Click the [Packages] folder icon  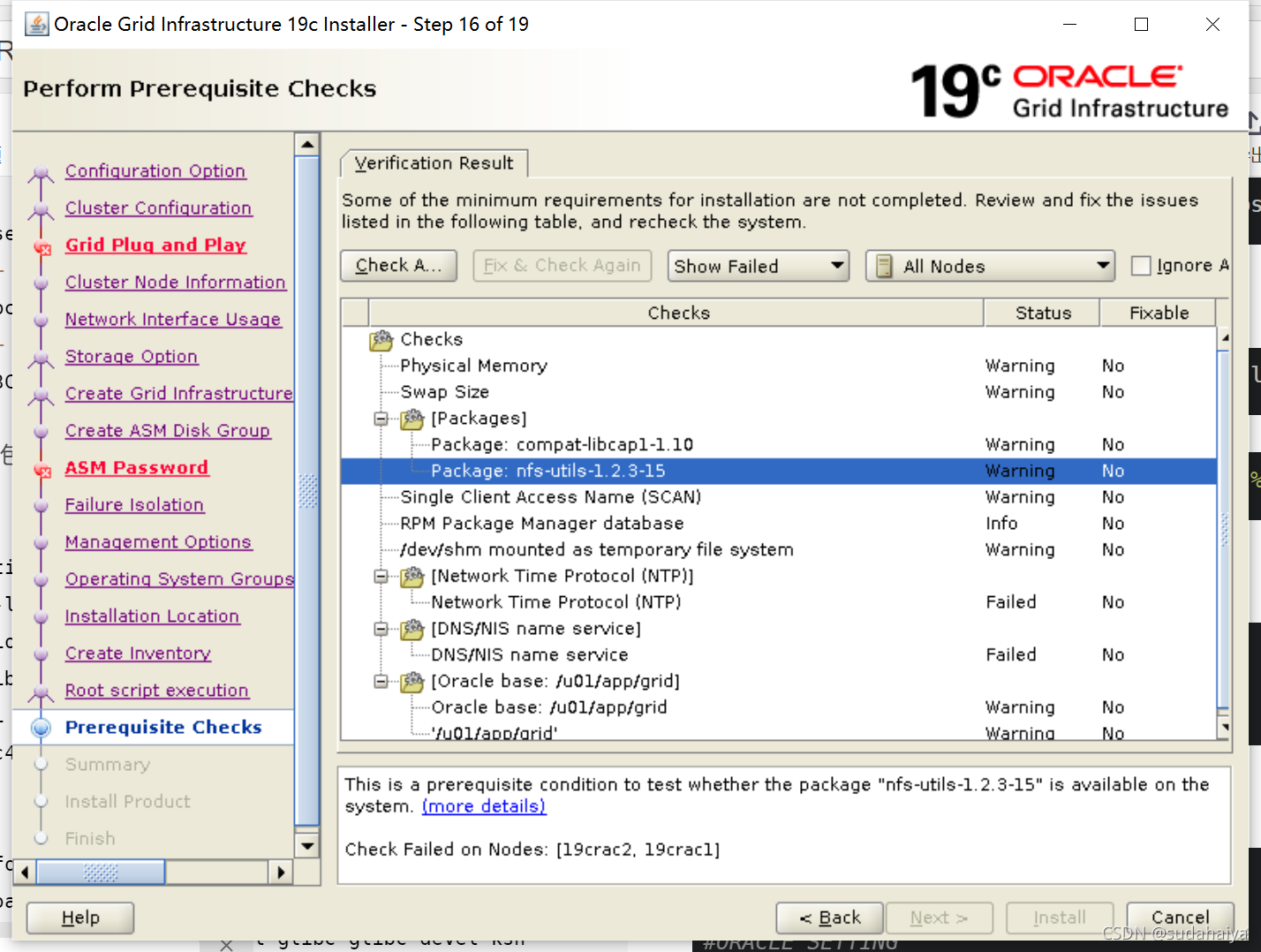click(x=412, y=419)
